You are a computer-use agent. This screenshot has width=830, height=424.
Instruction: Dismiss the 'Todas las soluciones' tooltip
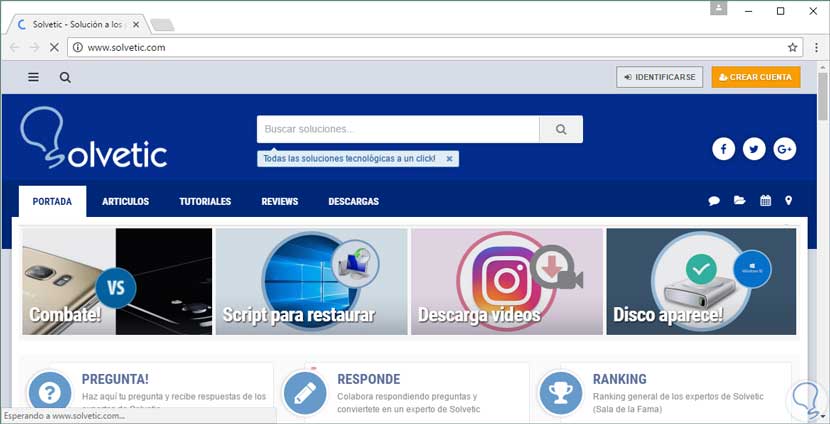click(449, 158)
